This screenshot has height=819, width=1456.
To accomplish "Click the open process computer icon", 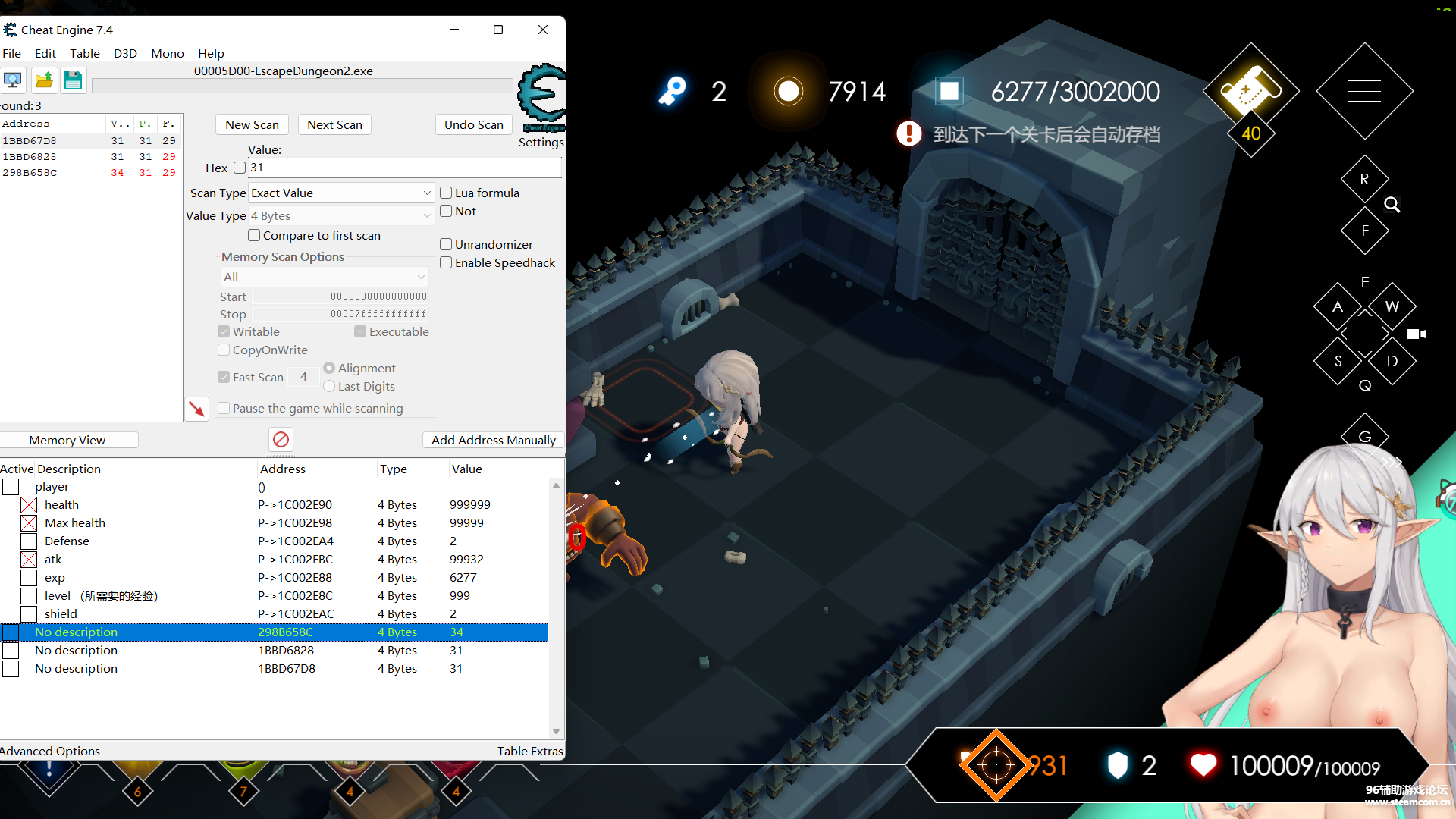I will coord(13,80).
